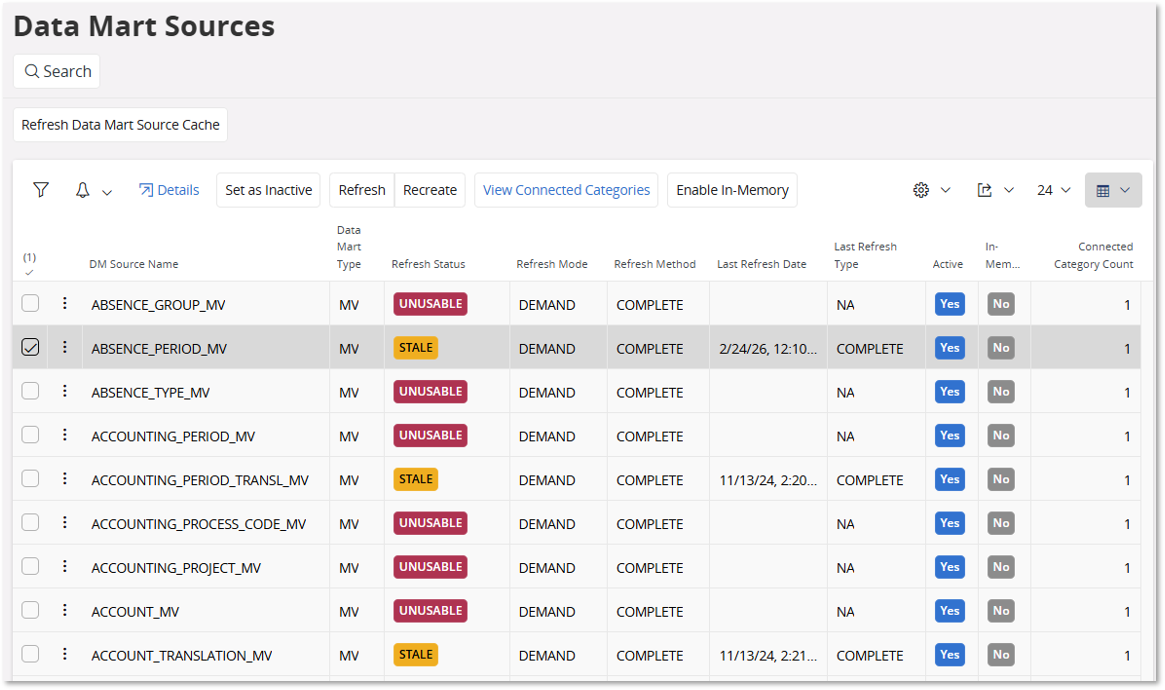This screenshot has height=690, width=1165.
Task: Click UNUSABLE badge for ACCOUNTING_PERIOD_MV
Action: [430, 435]
